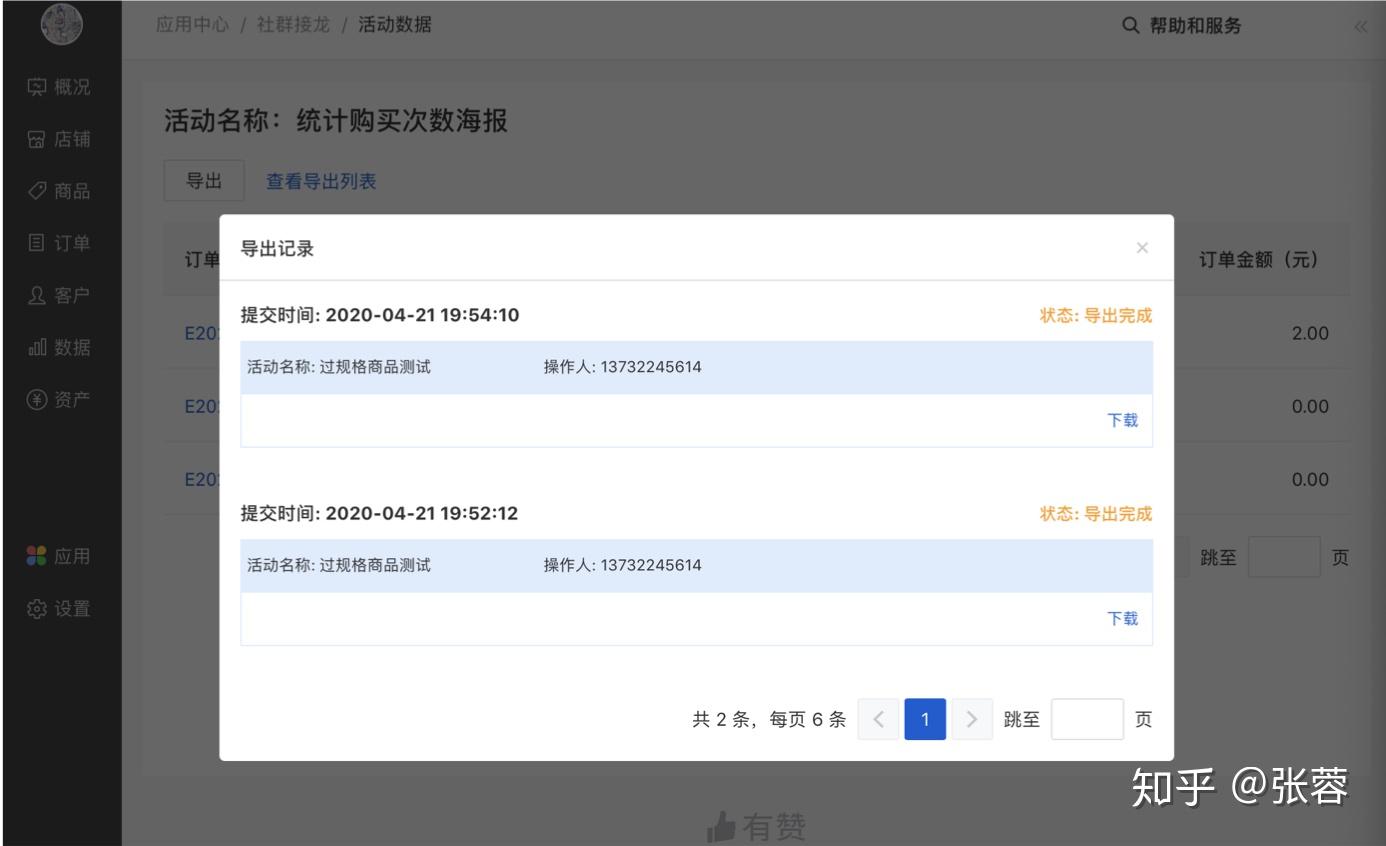Viewport: 1386px width, 846px height.
Task: Click 活动名称: 过规格商品测试 in first record
Action: [x=339, y=367]
